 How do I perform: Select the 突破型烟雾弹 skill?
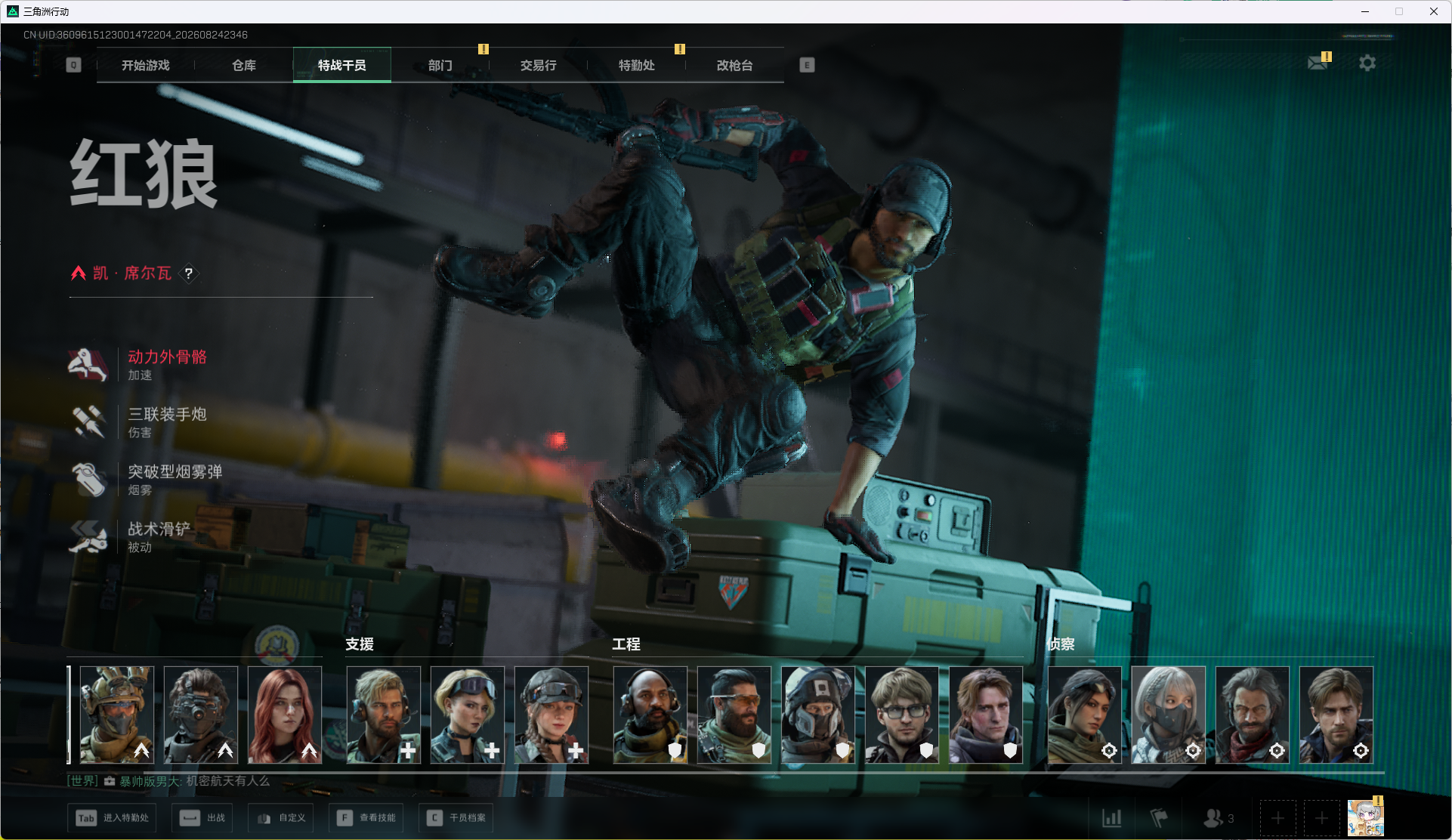[x=146, y=479]
